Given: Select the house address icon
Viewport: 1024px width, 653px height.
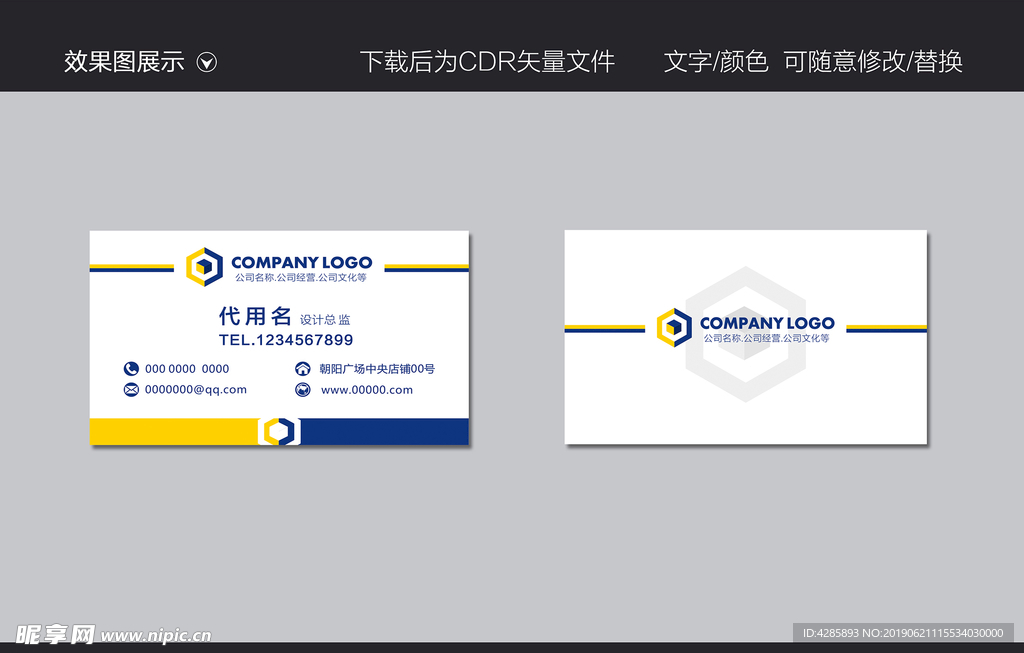Looking at the screenshot, I should click(303, 368).
